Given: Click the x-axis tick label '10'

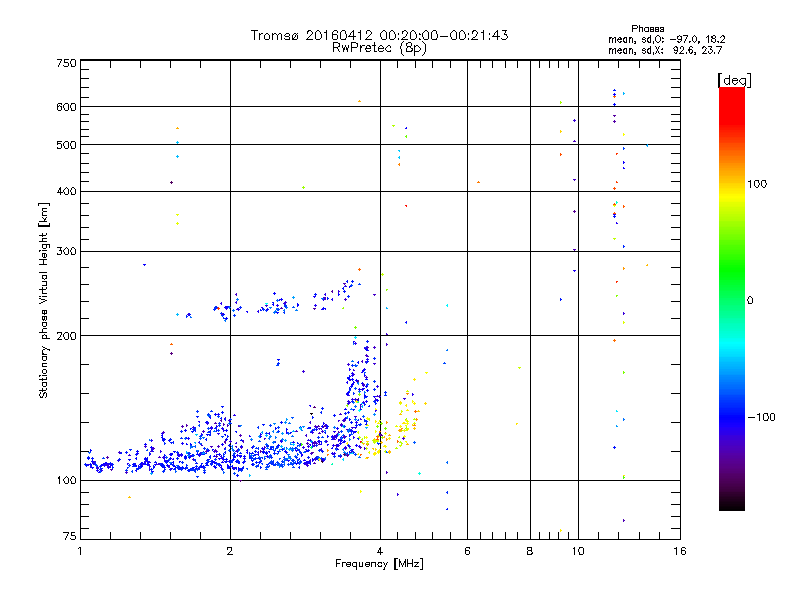Looking at the screenshot, I should (578, 551).
